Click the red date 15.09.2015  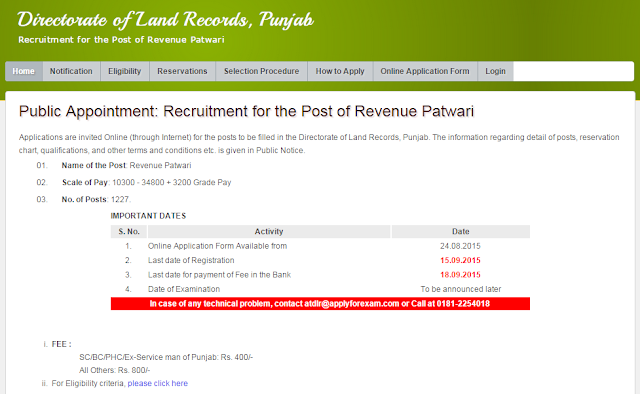click(460, 260)
